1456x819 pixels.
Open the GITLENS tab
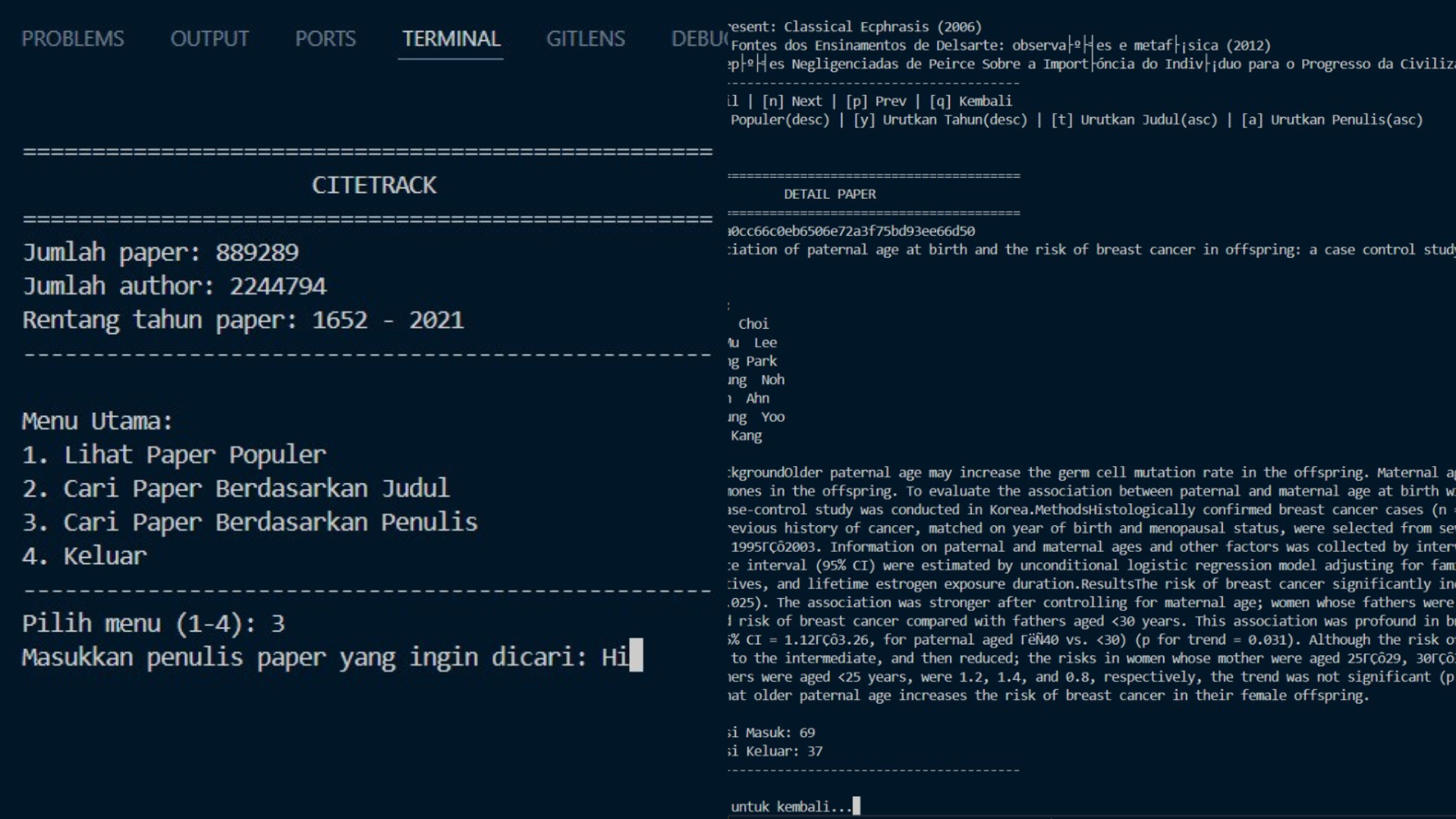tap(586, 38)
